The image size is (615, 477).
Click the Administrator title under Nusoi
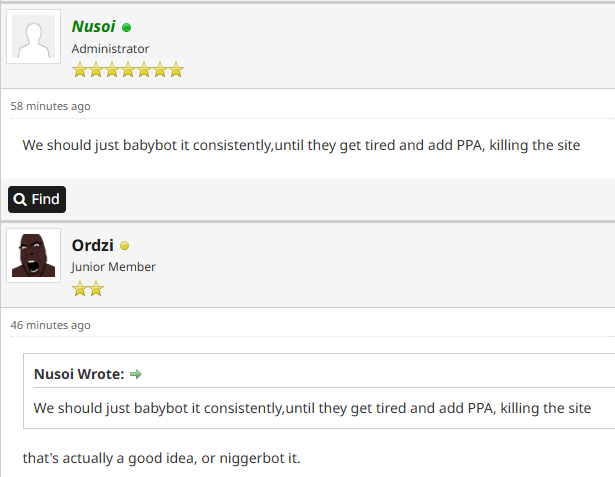click(110, 49)
